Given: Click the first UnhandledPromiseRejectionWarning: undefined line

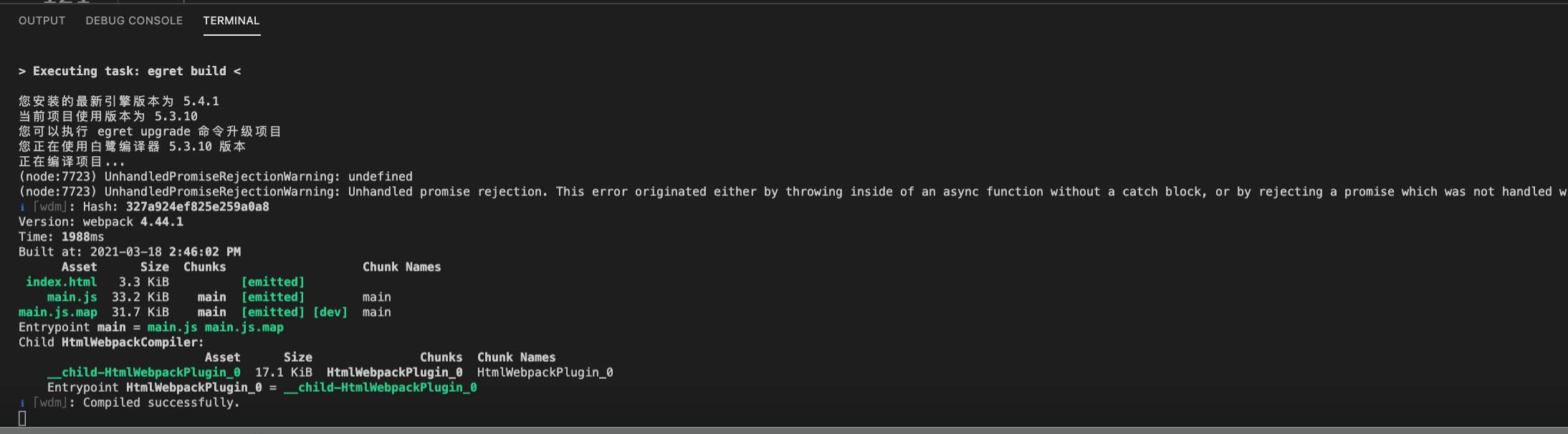Looking at the screenshot, I should pyautogui.click(x=215, y=177).
